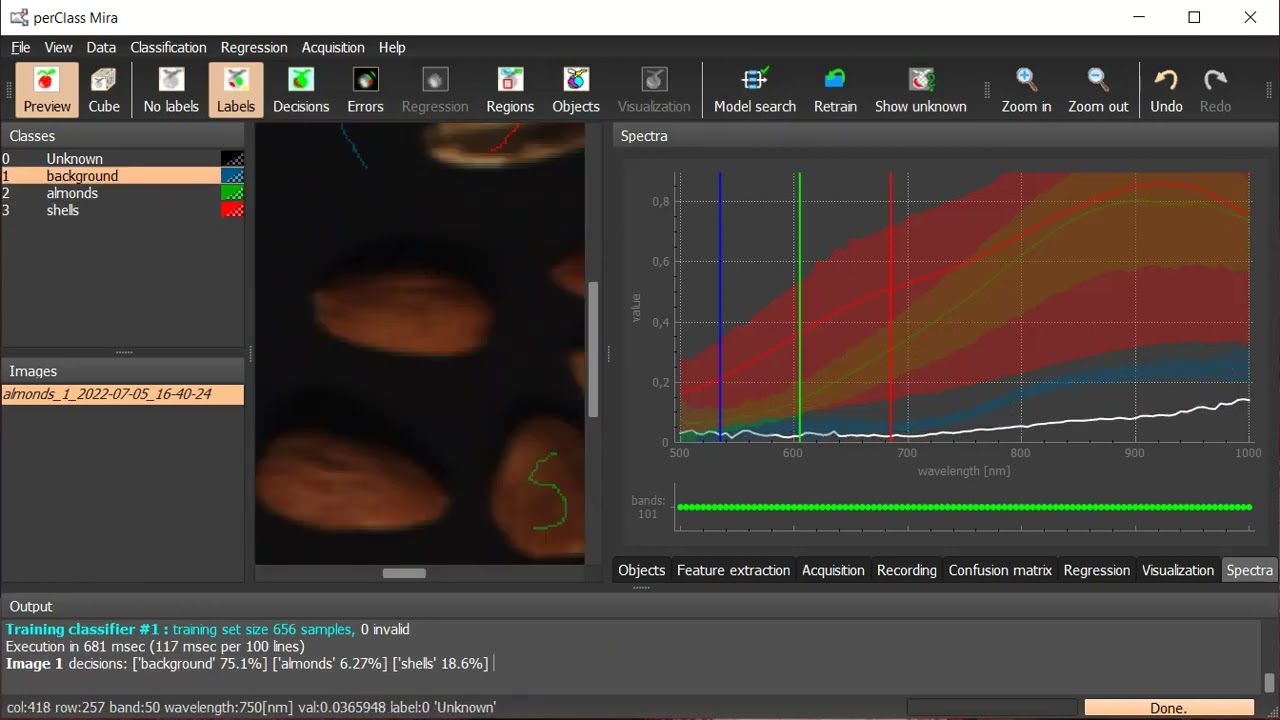Switch to the Confusion matrix tab
Screen dimensions: 1280x720
click(x=1000, y=570)
